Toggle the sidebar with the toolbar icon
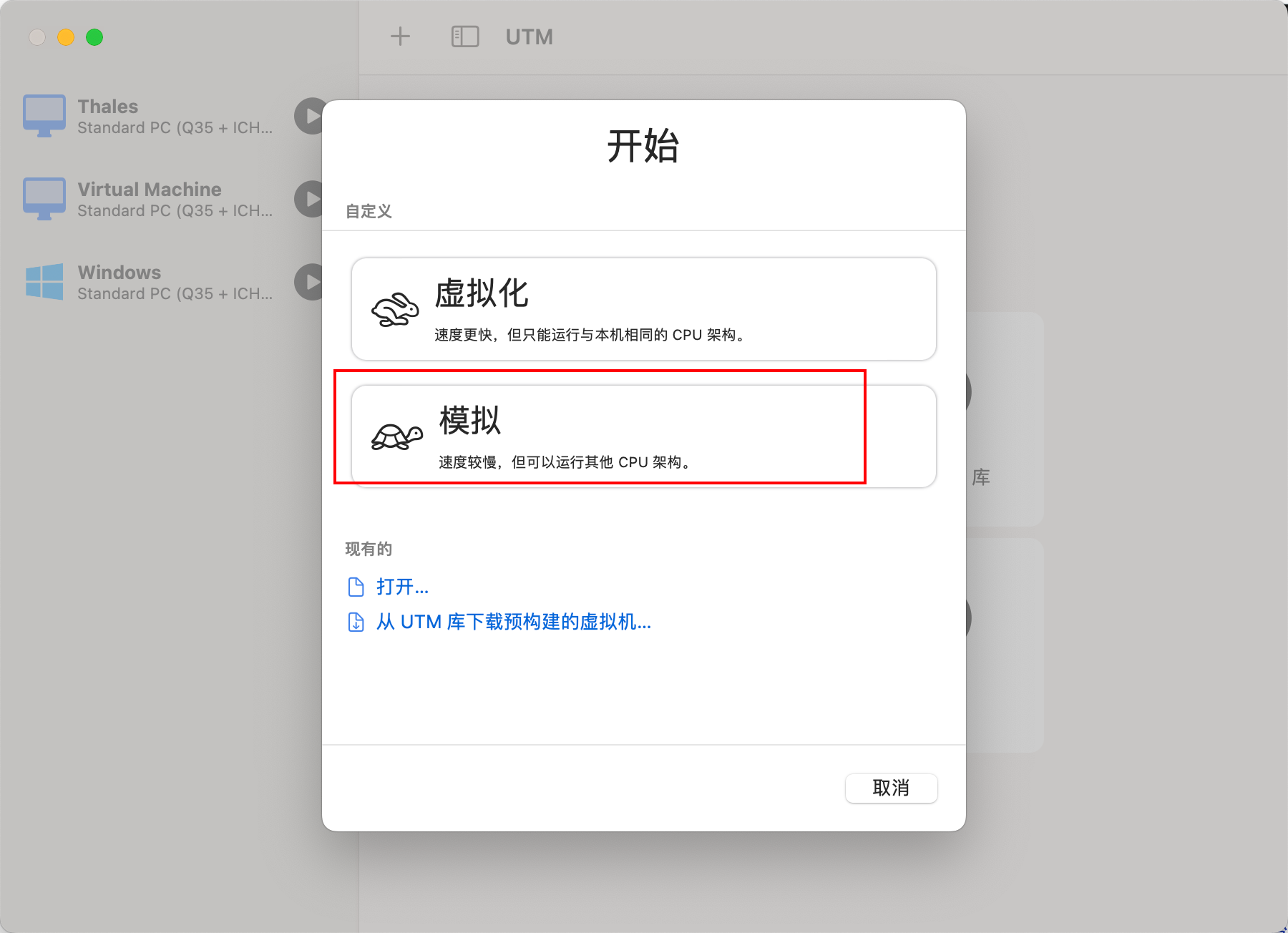 pyautogui.click(x=465, y=36)
